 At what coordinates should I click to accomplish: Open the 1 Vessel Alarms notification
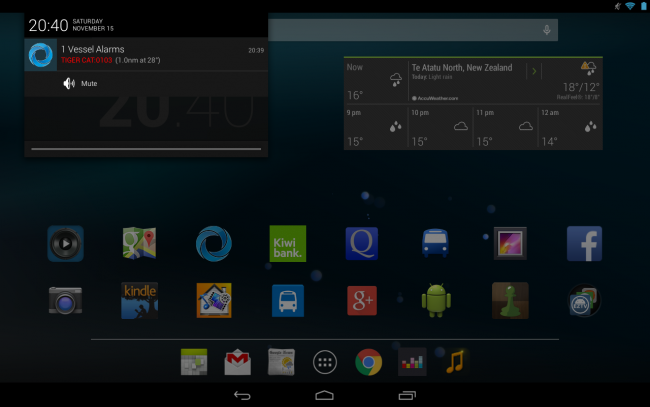tap(146, 55)
